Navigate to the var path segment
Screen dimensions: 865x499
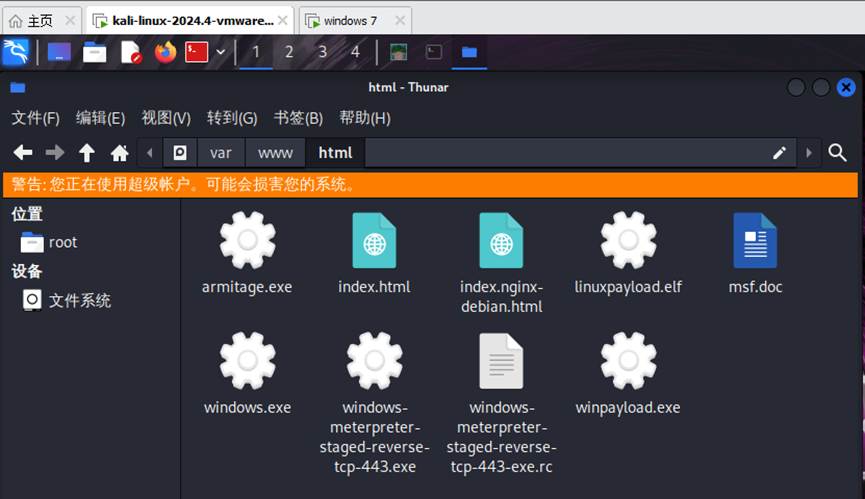pos(221,153)
